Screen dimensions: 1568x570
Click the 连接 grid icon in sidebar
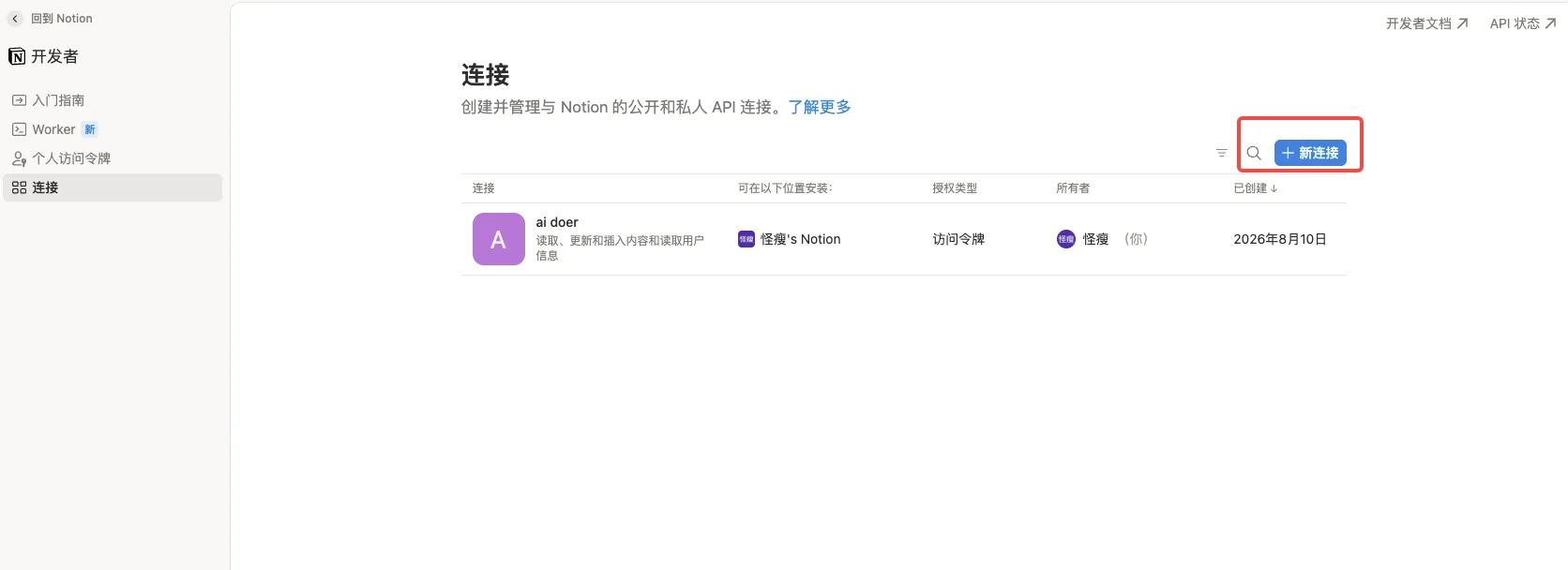click(19, 187)
